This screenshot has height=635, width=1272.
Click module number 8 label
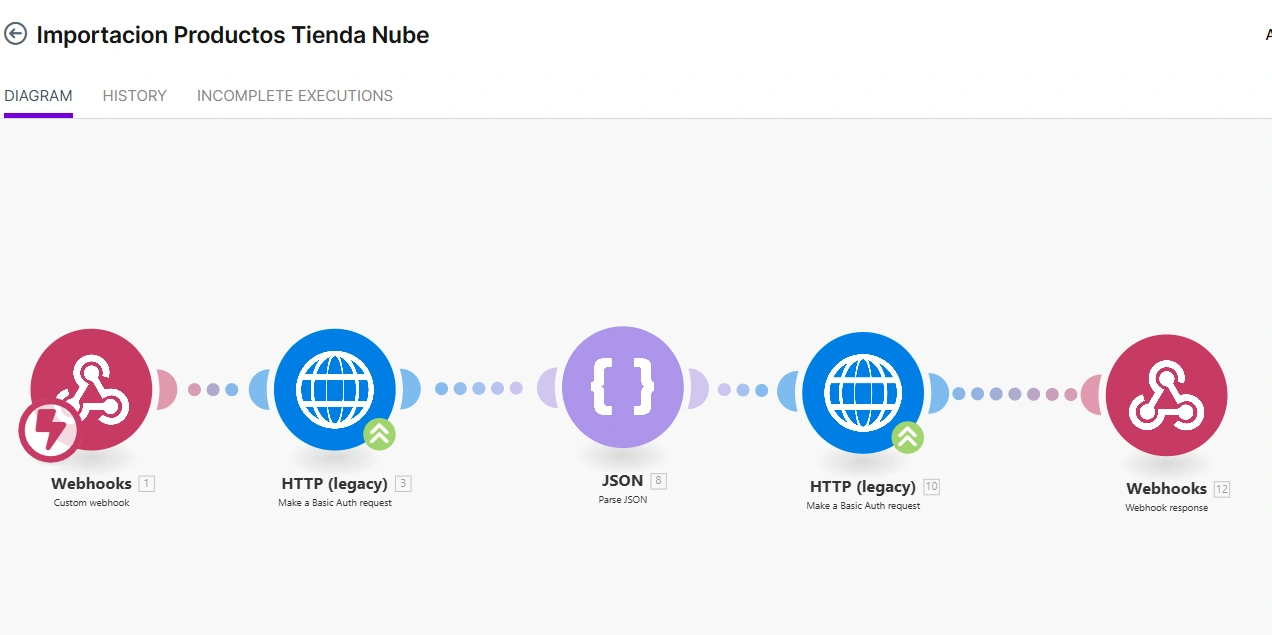(658, 481)
